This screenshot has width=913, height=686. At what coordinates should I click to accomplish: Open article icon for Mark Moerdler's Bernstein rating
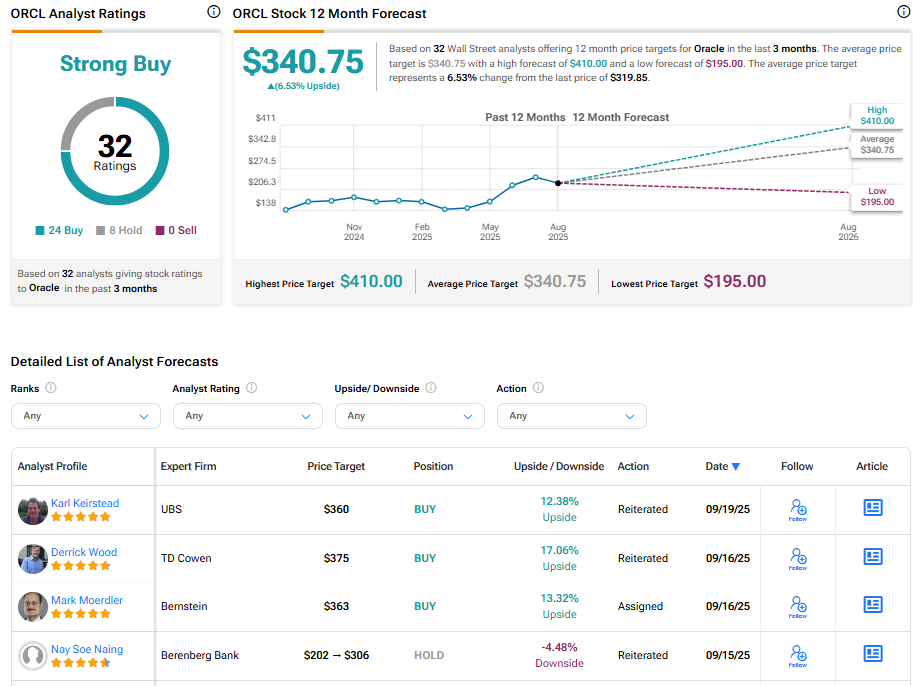(873, 604)
